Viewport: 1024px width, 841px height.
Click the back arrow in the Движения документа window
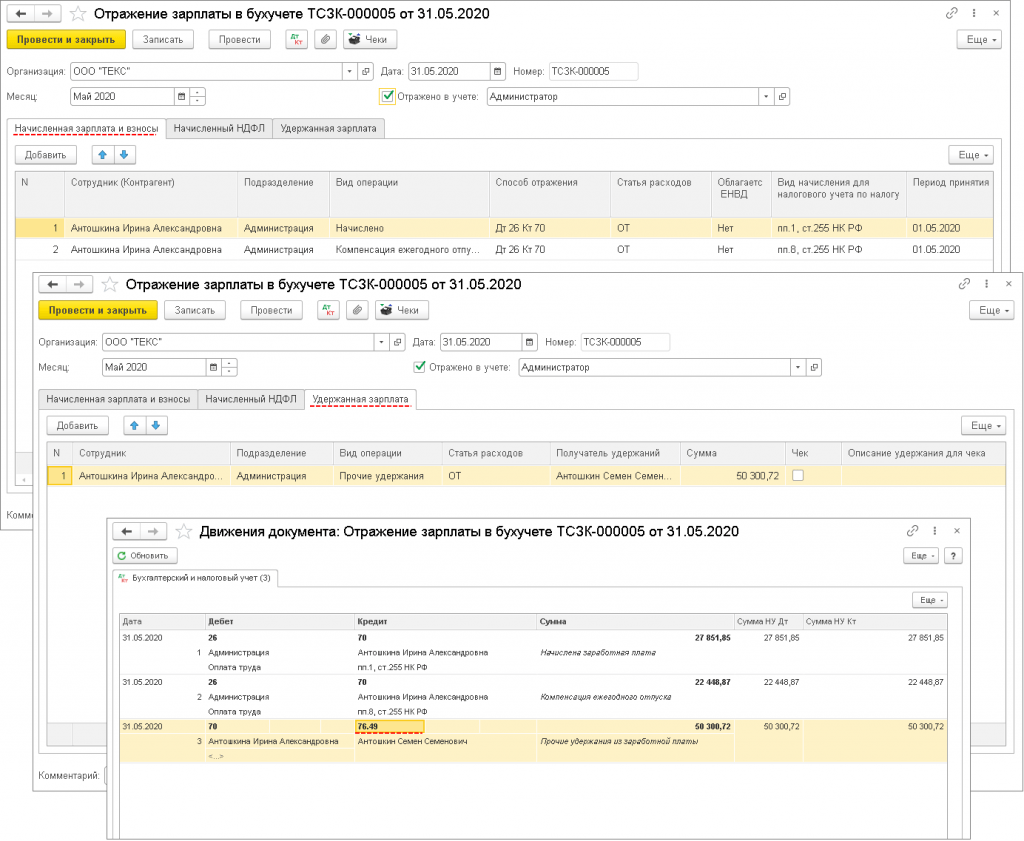(x=126, y=531)
